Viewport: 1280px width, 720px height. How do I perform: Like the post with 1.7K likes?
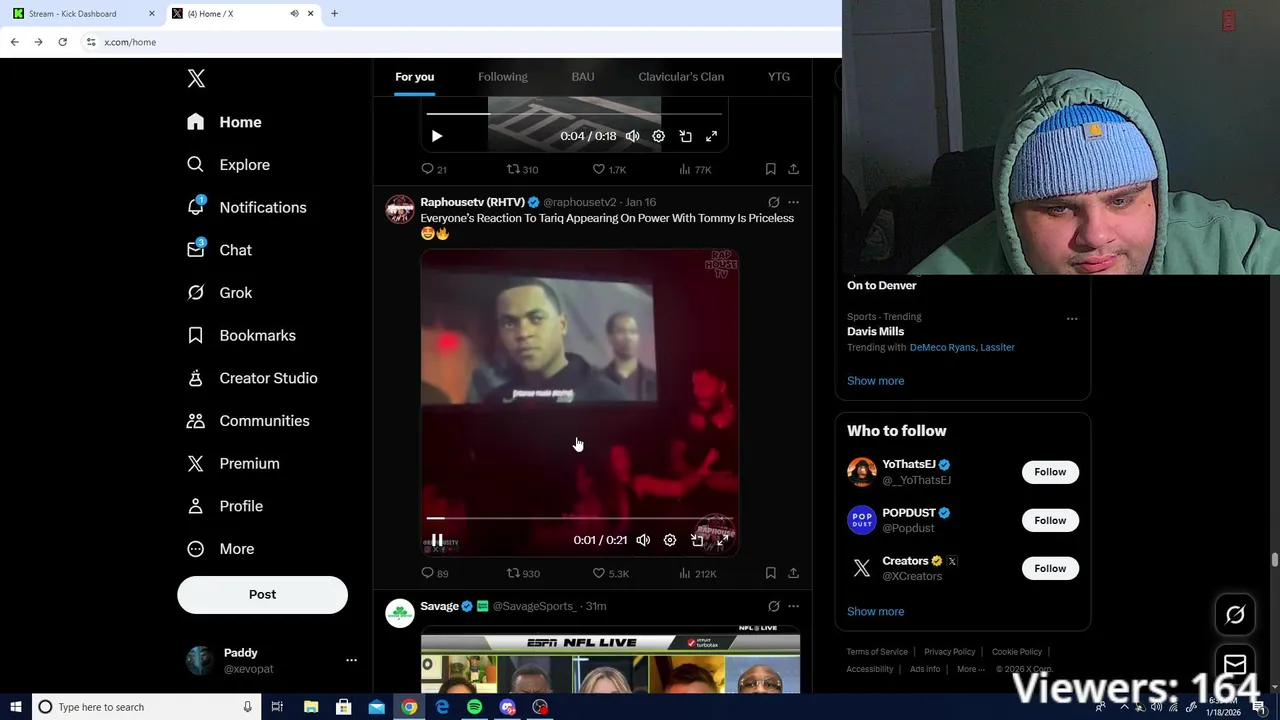point(609,169)
